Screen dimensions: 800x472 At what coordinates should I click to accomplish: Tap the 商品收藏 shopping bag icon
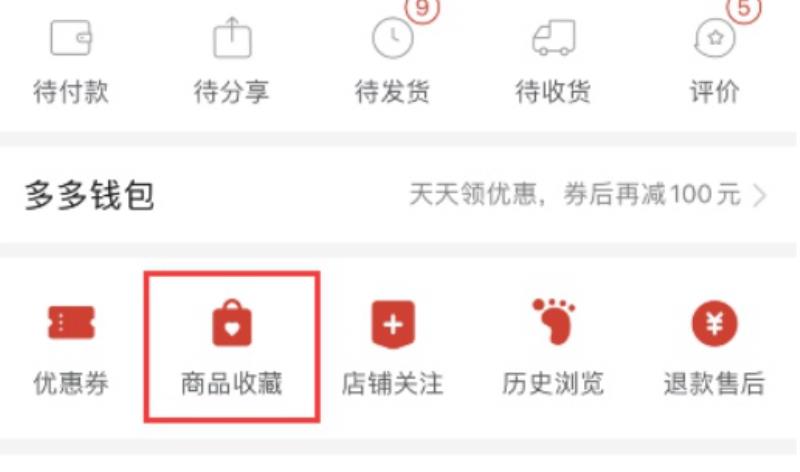(232, 322)
